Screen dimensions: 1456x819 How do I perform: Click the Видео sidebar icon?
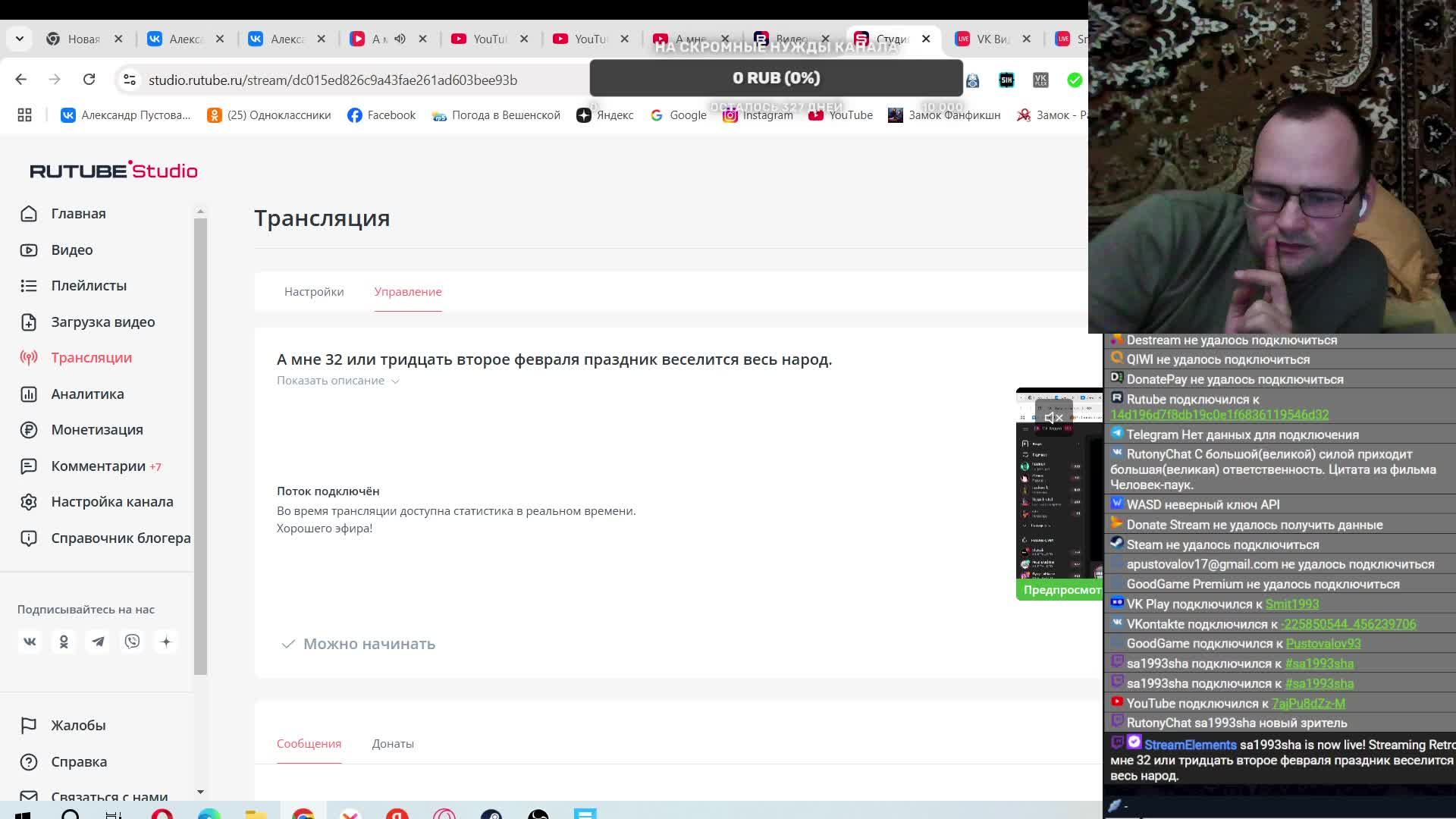point(29,250)
